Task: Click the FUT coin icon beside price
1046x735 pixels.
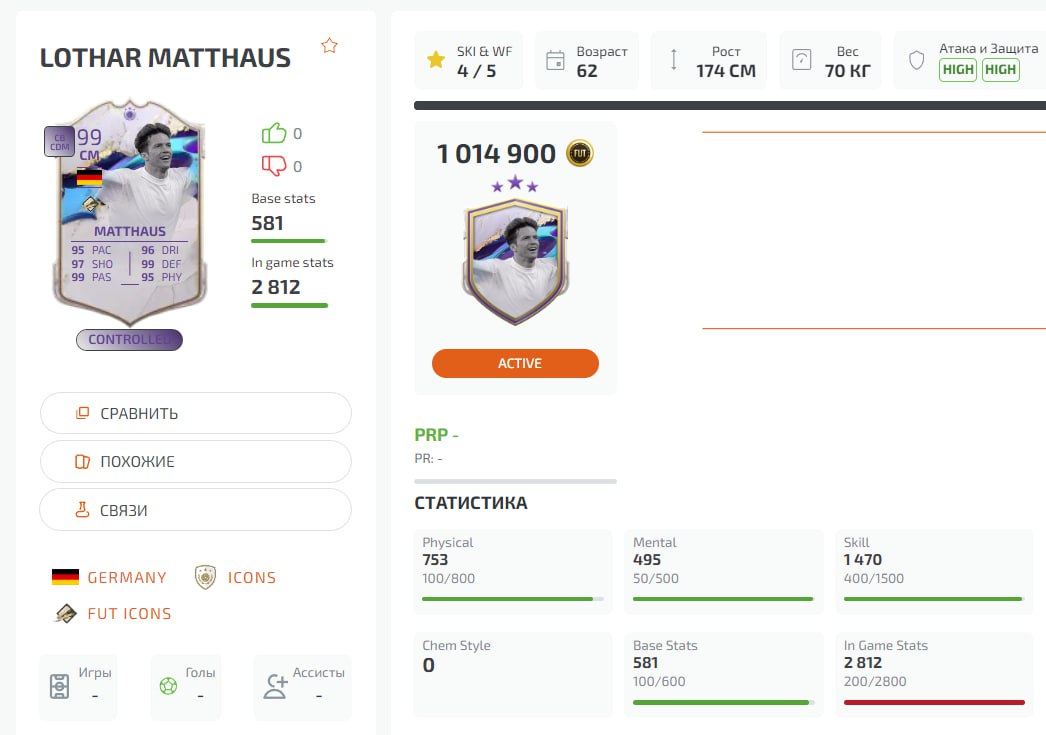Action: coord(580,153)
